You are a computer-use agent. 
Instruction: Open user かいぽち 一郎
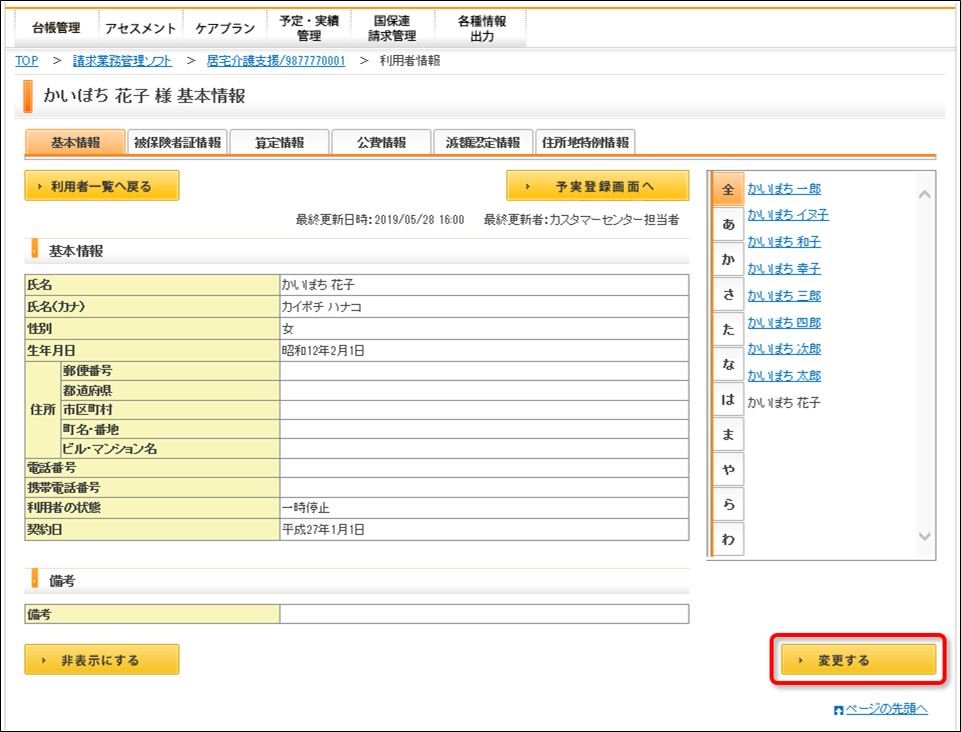(x=784, y=189)
